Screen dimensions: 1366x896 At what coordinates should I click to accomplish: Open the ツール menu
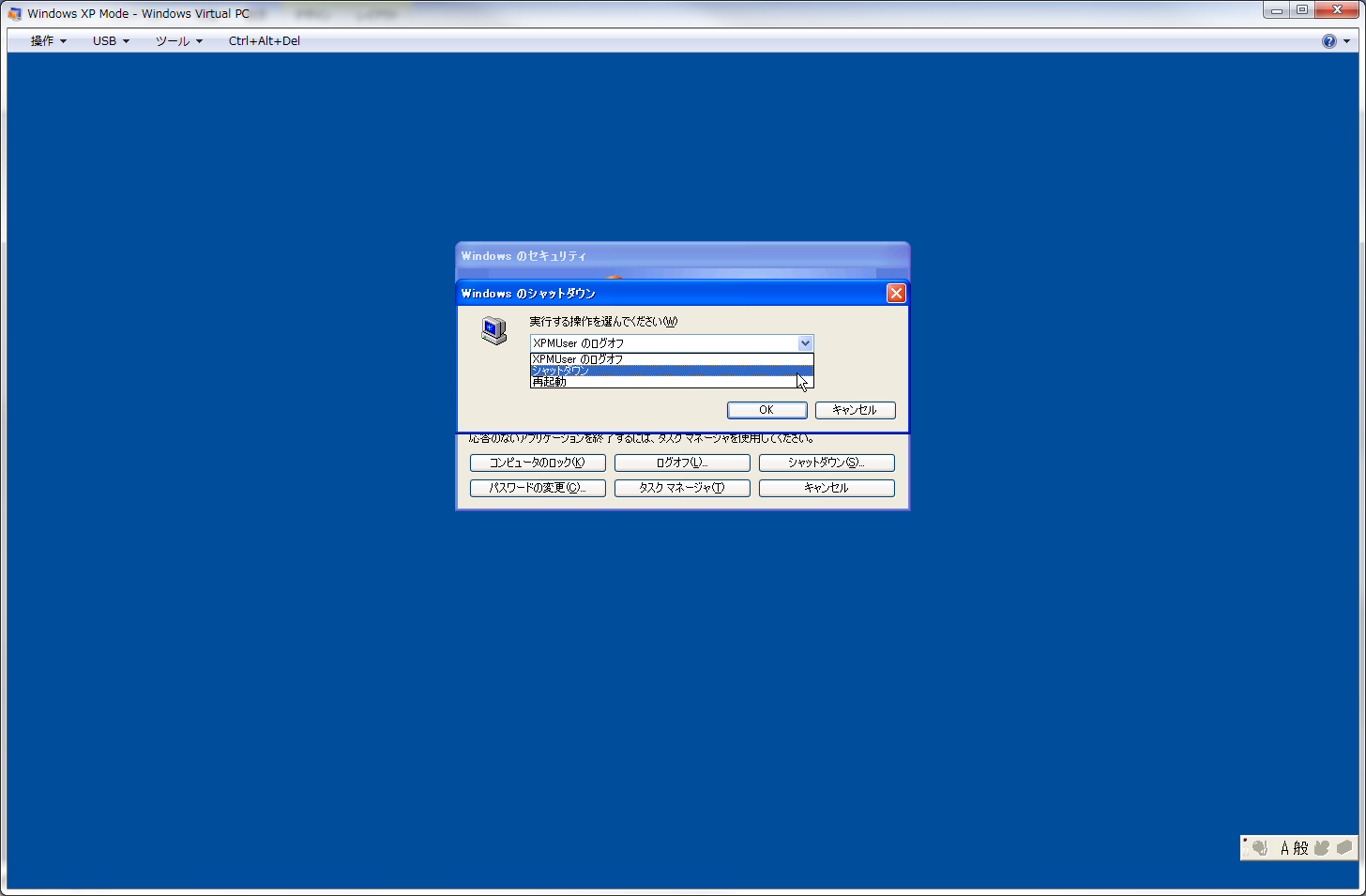178,40
